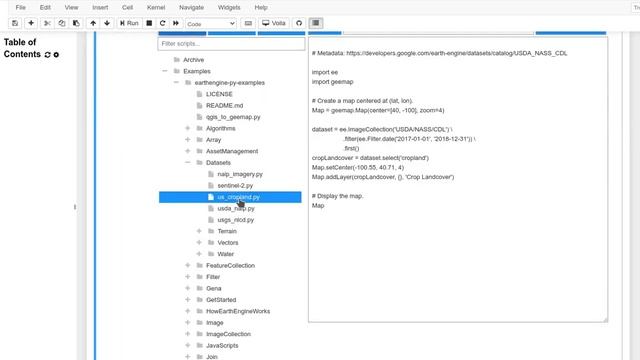Screen dimensions: 640x360
Task: Launch Voila dashboard button
Action: 274,23
